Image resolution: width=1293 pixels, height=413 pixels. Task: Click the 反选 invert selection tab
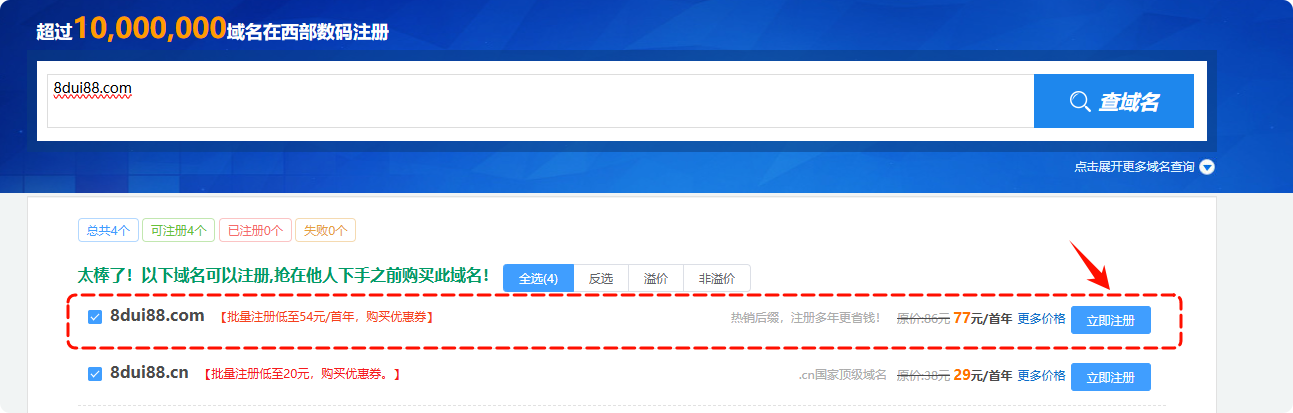tap(600, 278)
